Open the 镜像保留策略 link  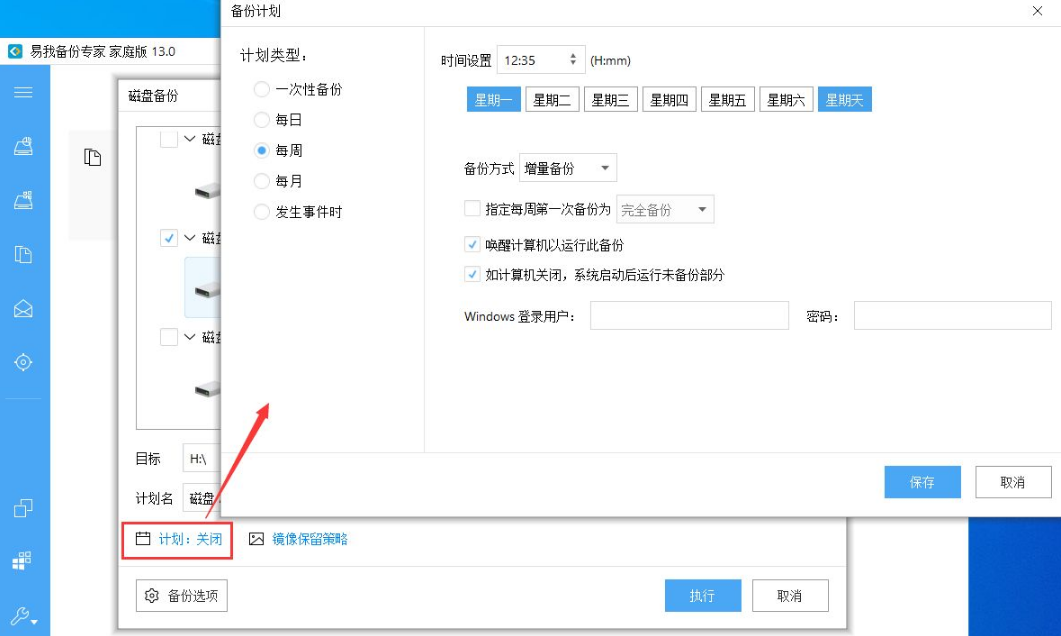[310, 539]
